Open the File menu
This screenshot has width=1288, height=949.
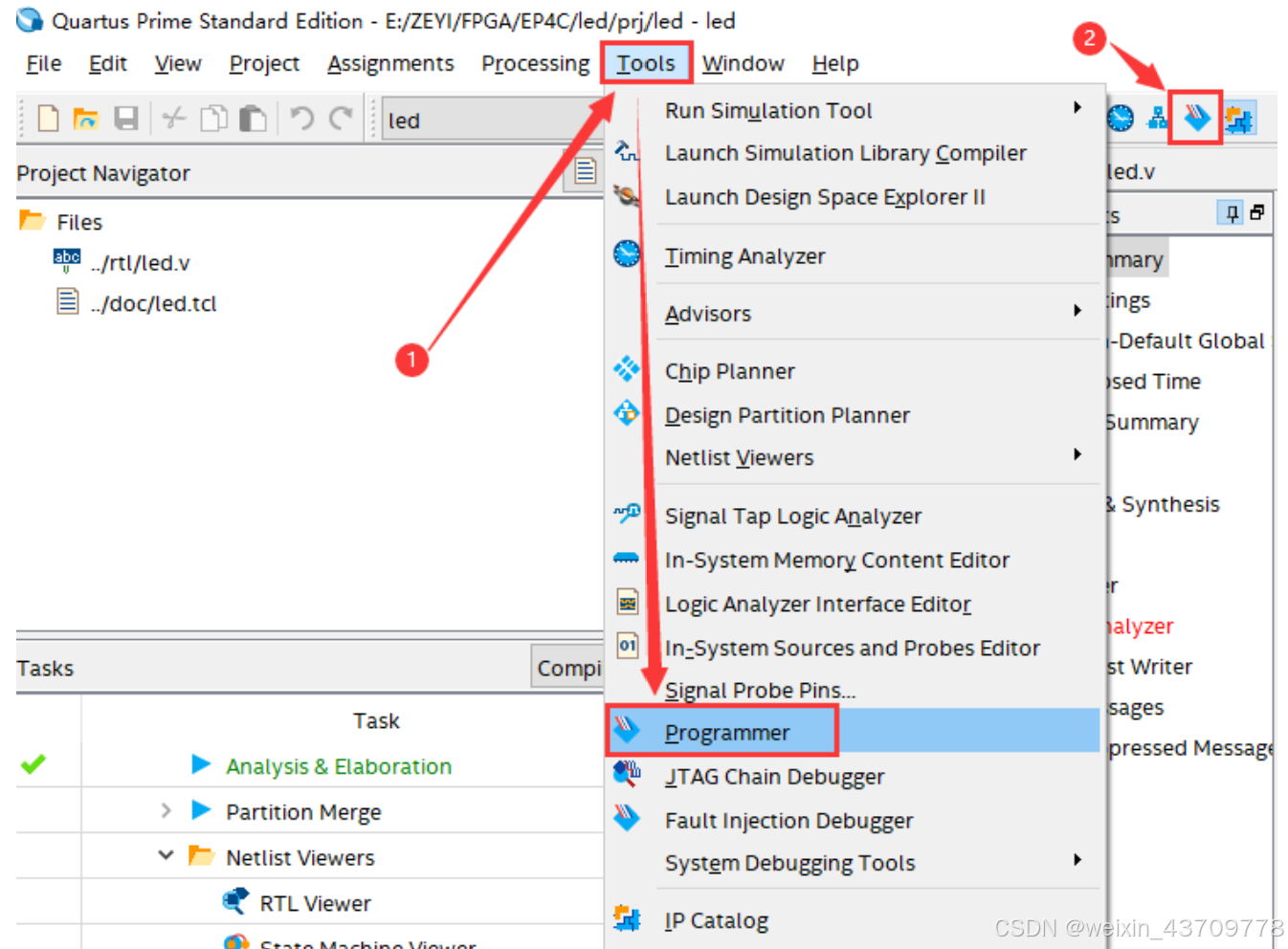44,63
